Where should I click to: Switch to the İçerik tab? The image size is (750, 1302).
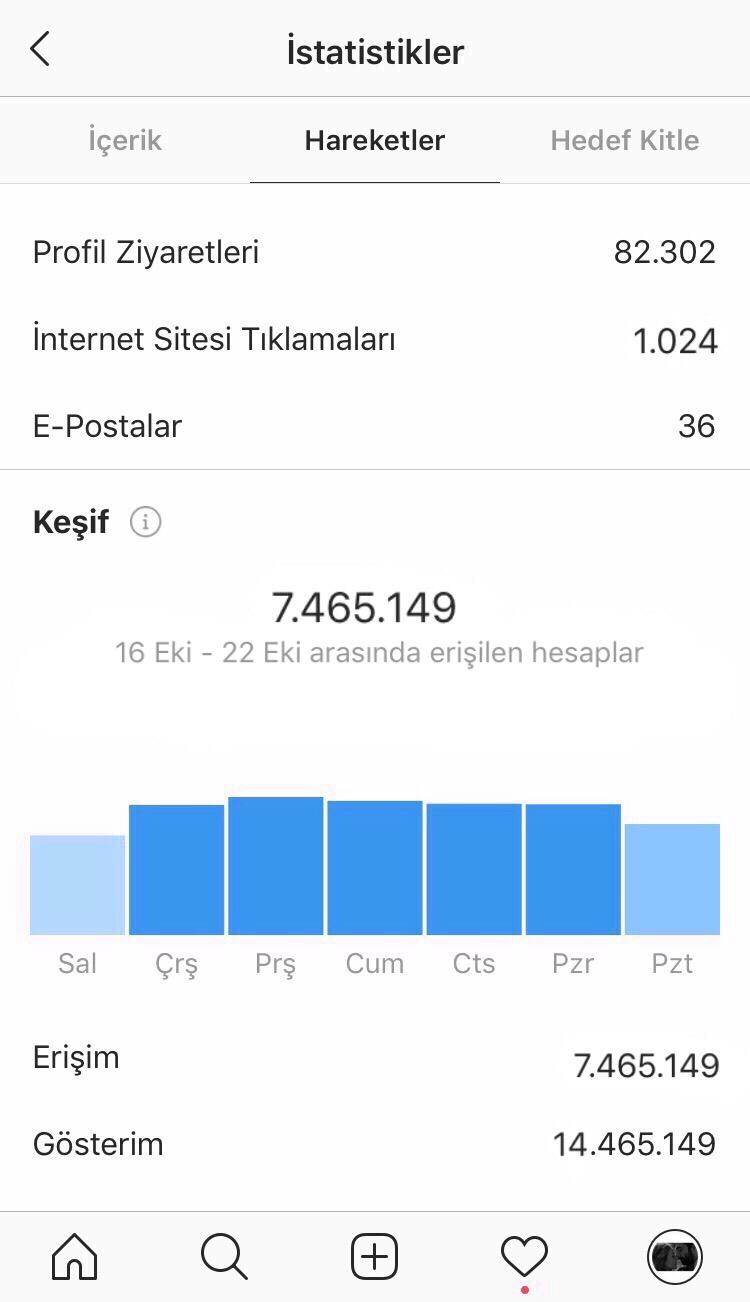pos(125,140)
